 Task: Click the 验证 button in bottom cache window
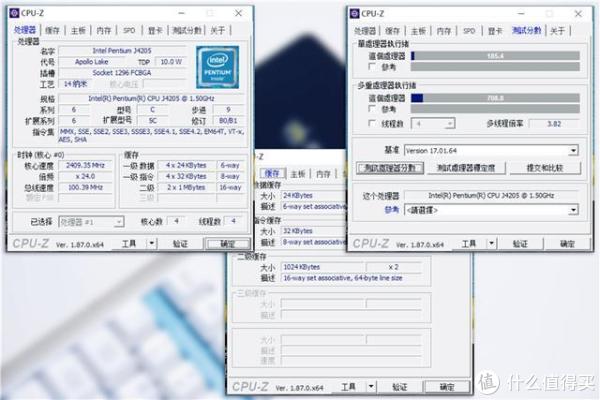point(399,387)
